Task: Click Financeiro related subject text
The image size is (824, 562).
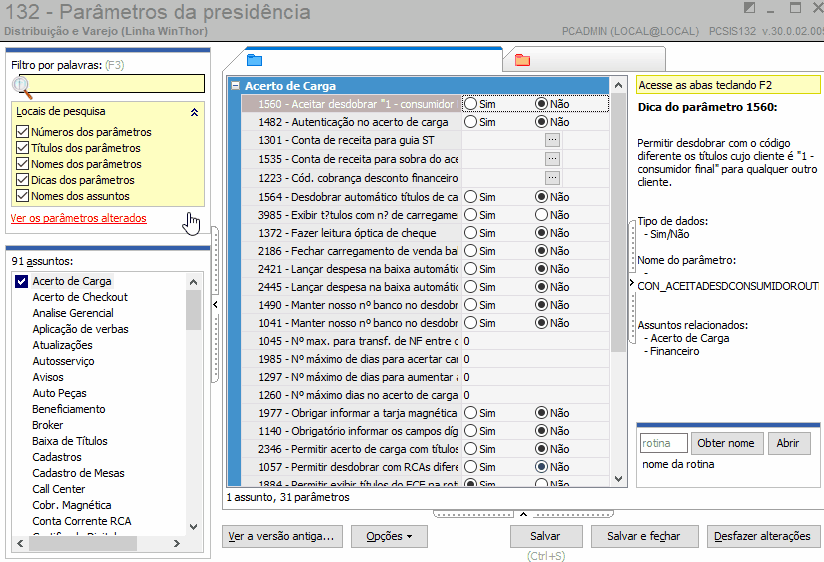Action: coord(674,351)
